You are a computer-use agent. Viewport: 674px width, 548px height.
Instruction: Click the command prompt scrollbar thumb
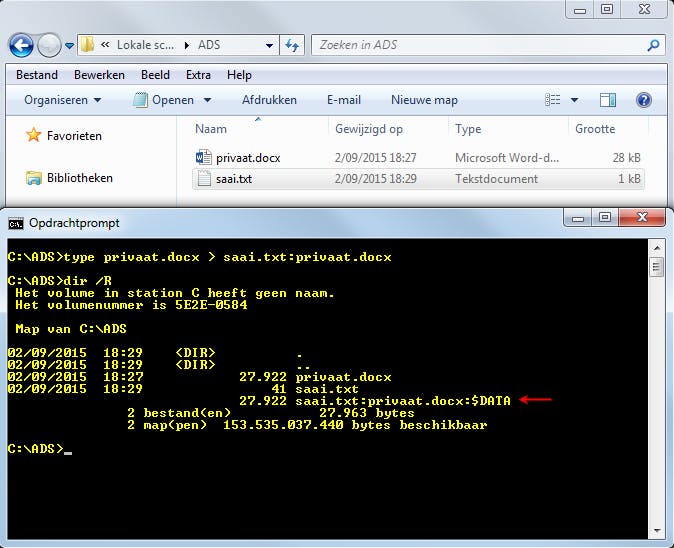click(656, 267)
